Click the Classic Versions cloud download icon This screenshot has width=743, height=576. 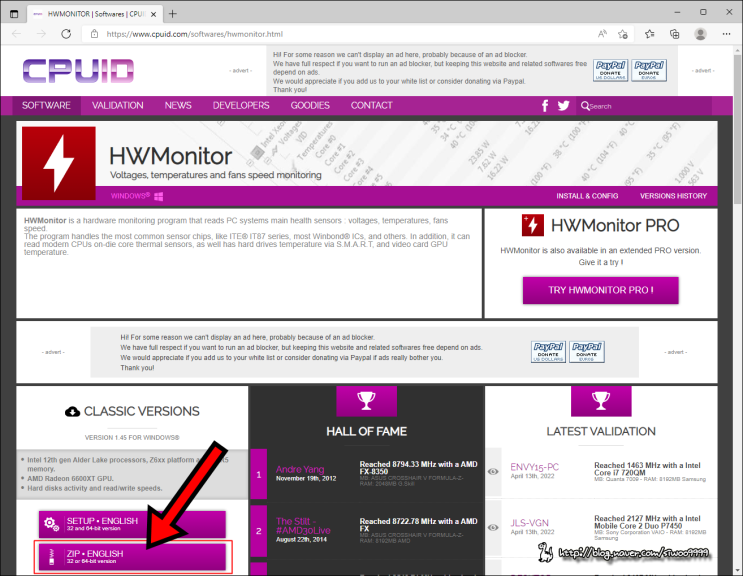[x=72, y=412]
